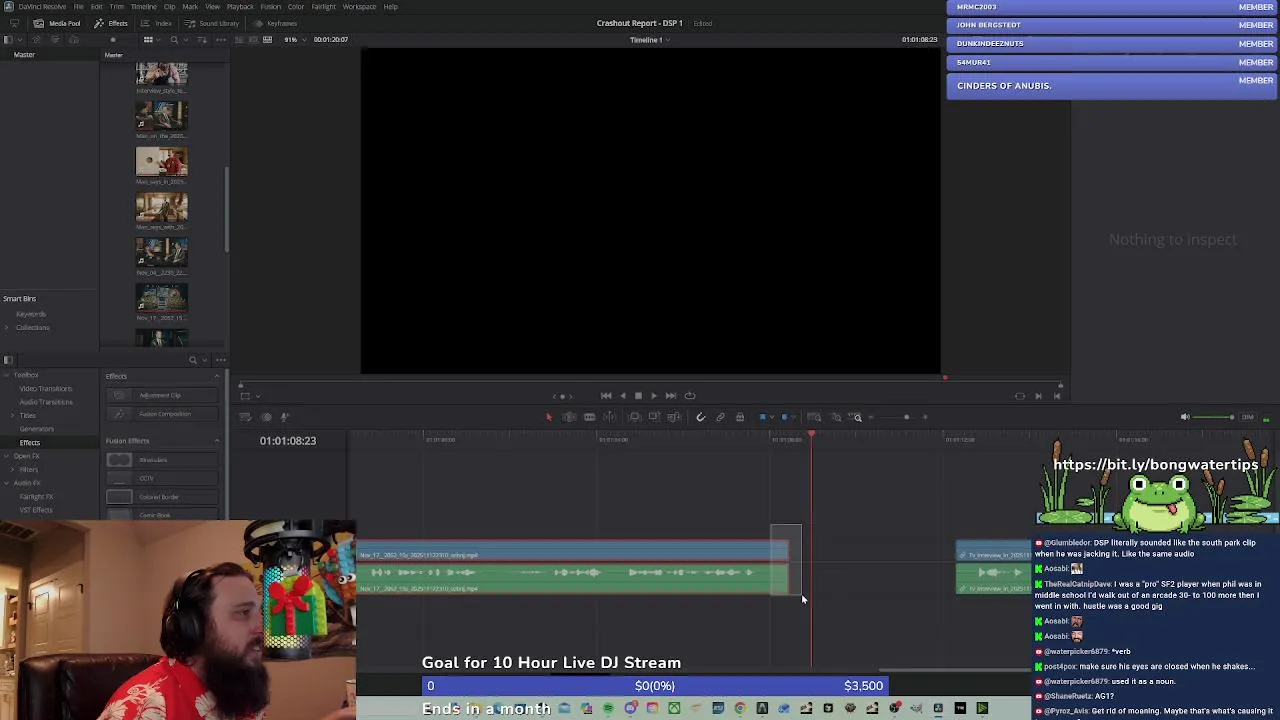Select the Nov_04 clip thumbnail
1280x720 pixels.
(x=161, y=252)
